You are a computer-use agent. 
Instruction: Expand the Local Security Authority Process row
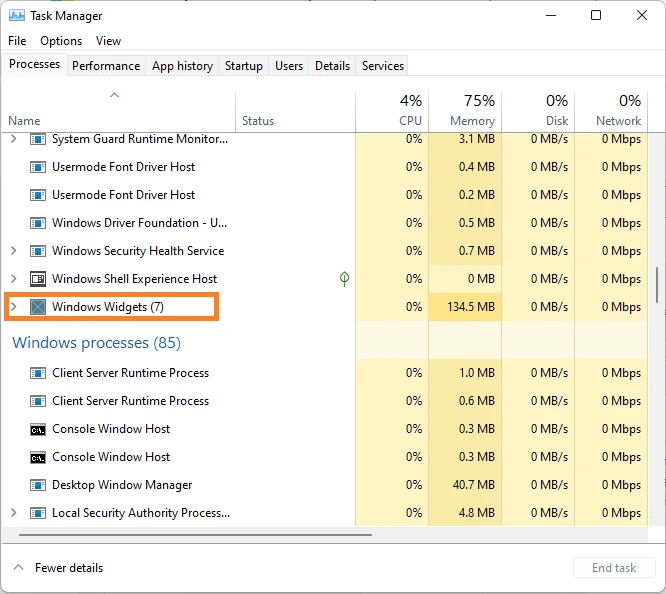[x=14, y=513]
